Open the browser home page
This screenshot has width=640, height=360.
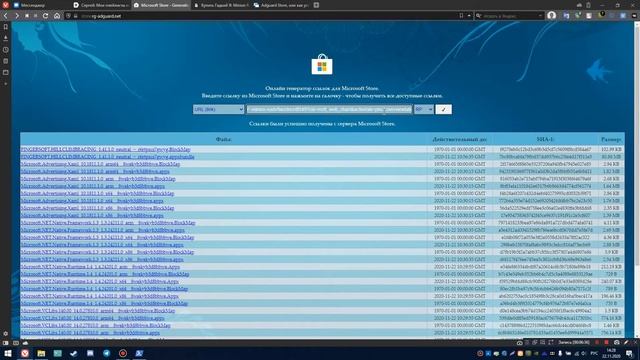(x=57, y=16)
